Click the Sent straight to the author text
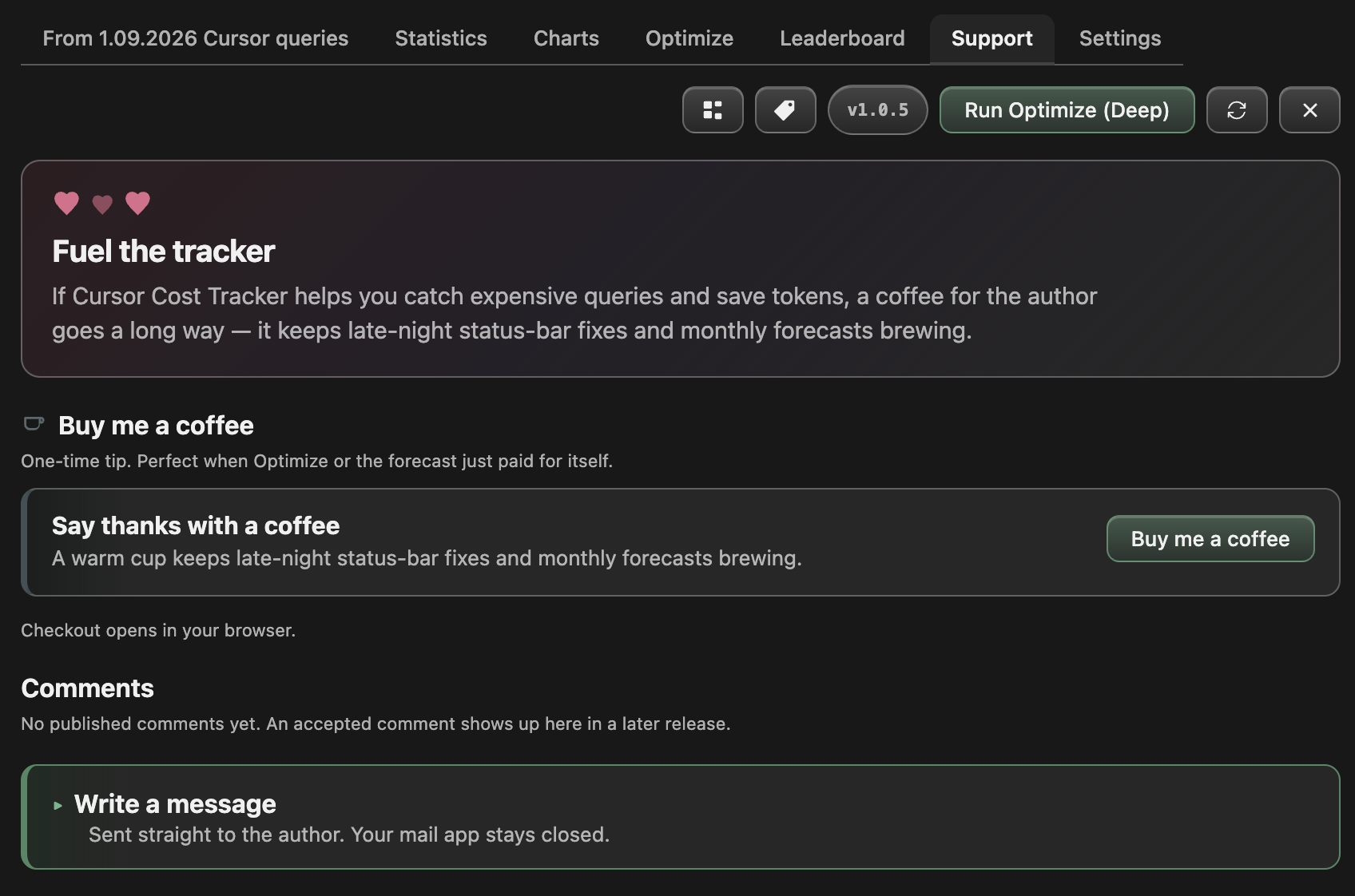 click(x=349, y=835)
